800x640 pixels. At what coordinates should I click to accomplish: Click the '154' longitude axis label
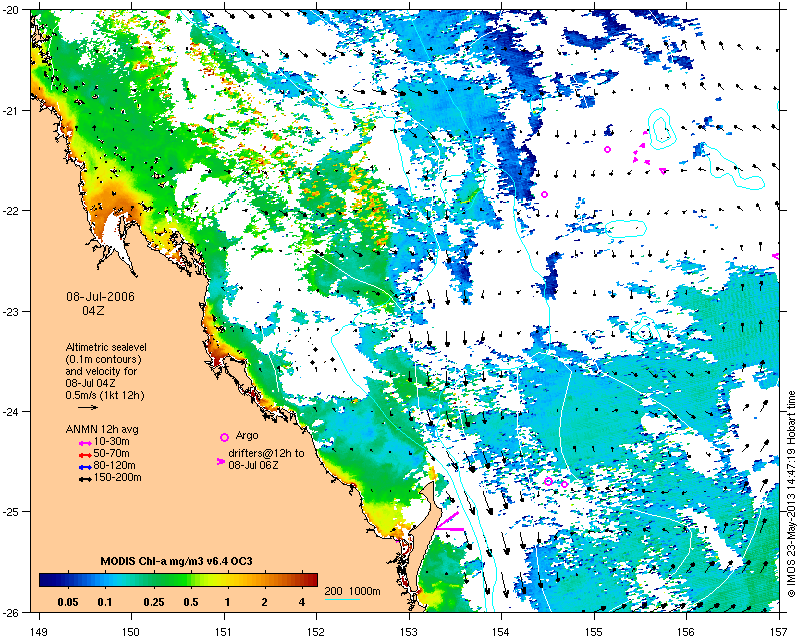click(x=502, y=632)
